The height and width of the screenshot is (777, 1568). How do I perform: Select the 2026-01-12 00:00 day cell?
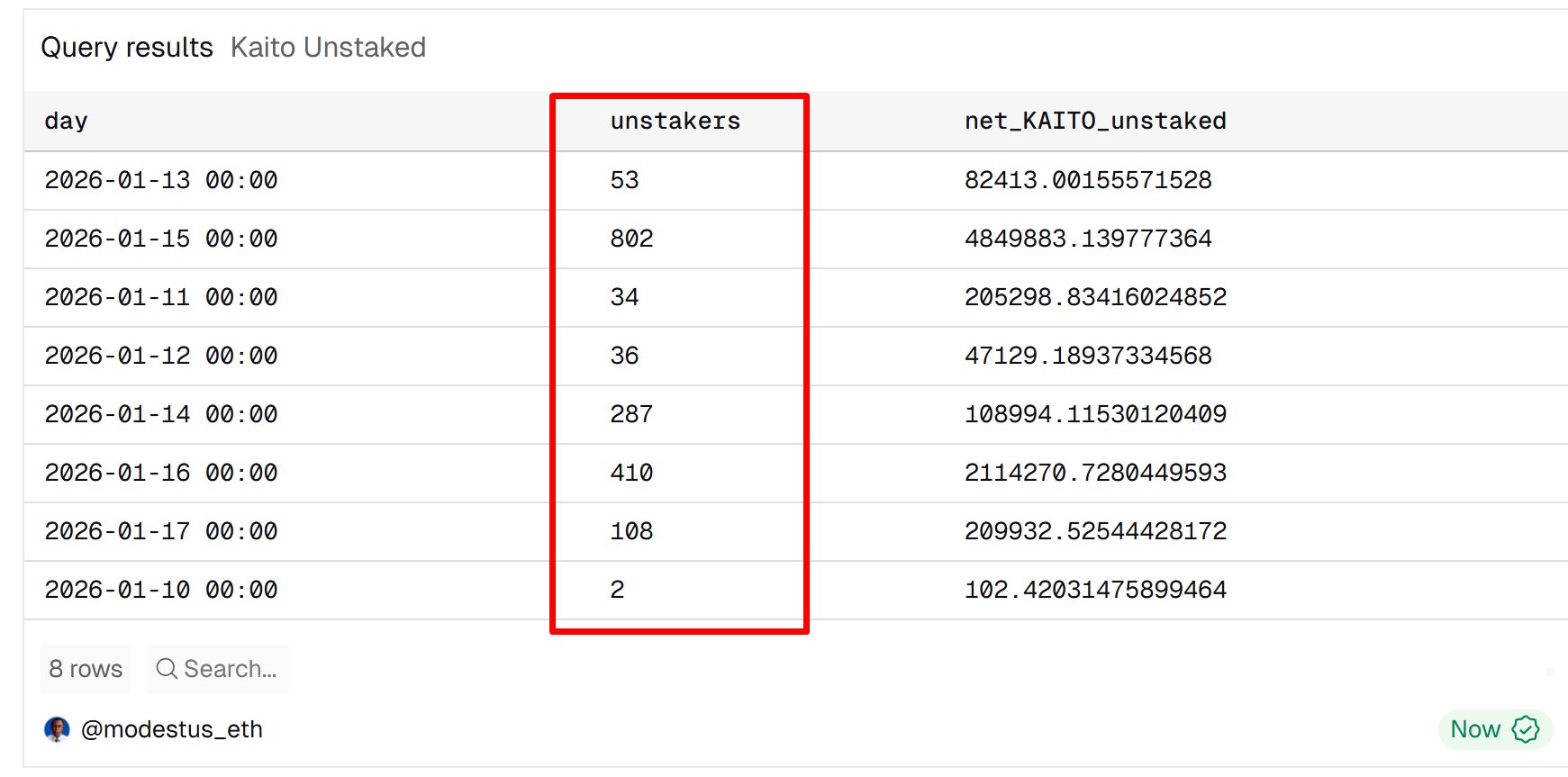click(x=161, y=356)
